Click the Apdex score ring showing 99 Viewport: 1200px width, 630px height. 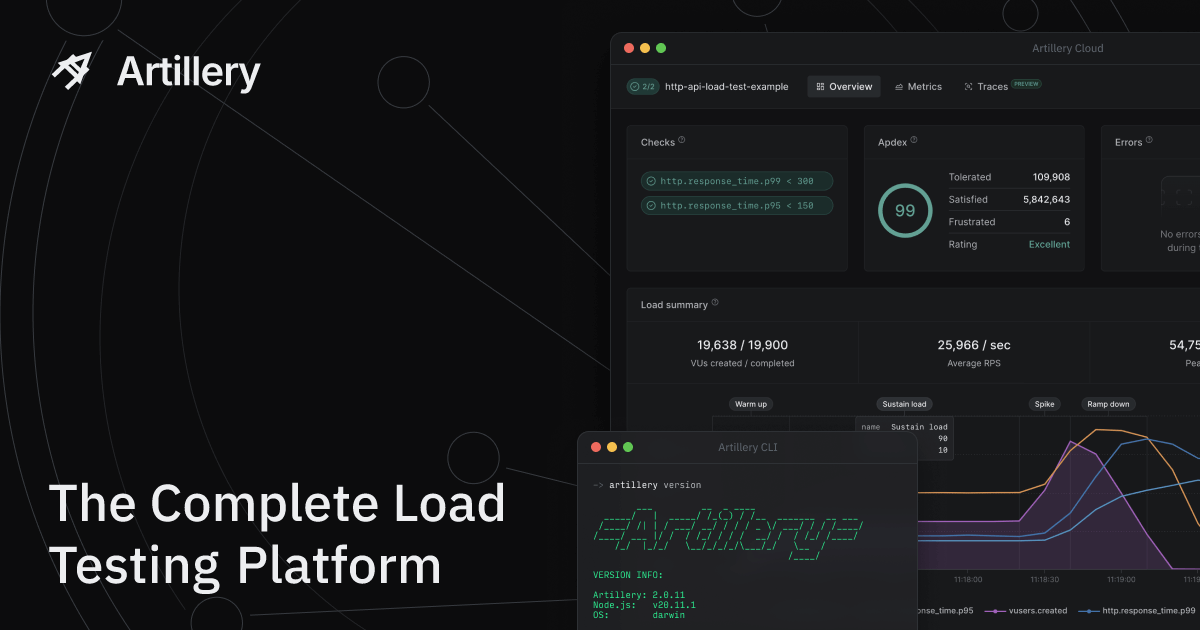[x=905, y=211]
